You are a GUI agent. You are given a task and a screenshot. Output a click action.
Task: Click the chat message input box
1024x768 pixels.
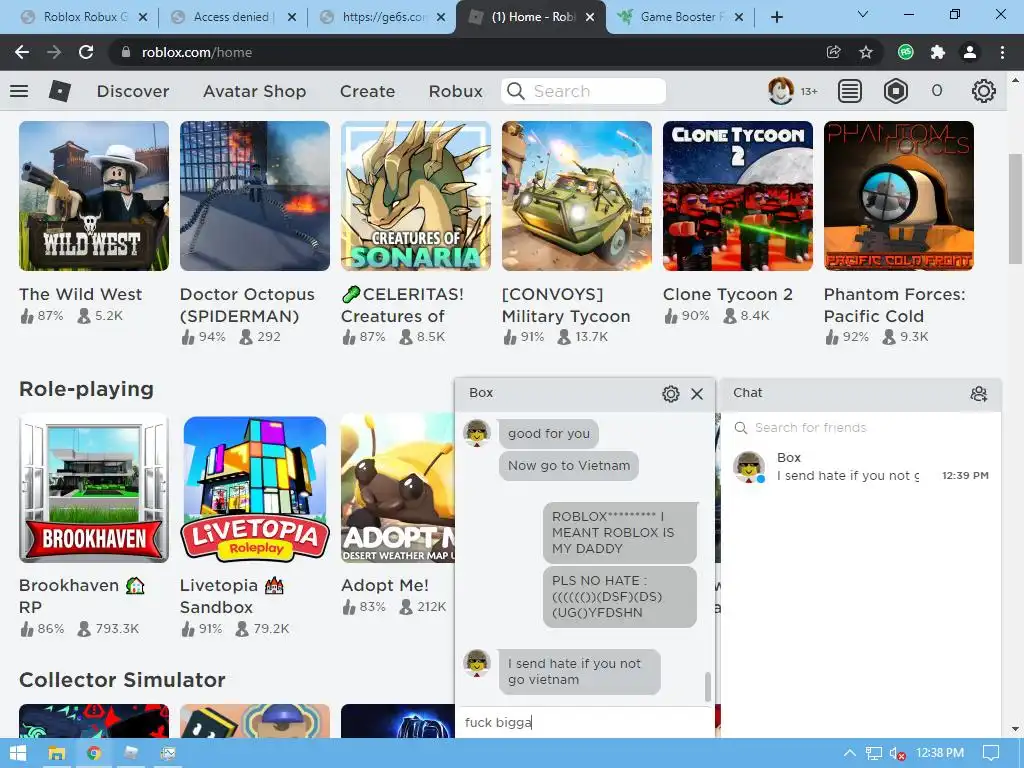click(584, 722)
